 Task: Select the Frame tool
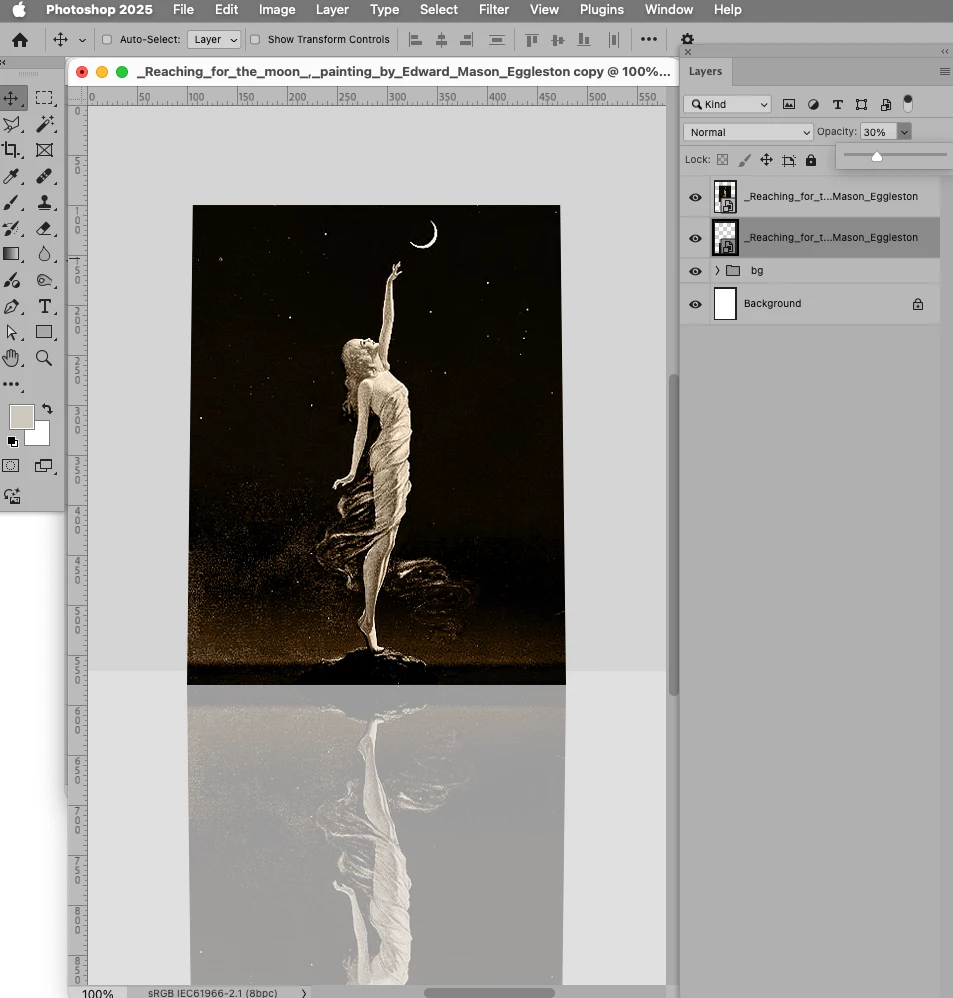pyautogui.click(x=44, y=150)
